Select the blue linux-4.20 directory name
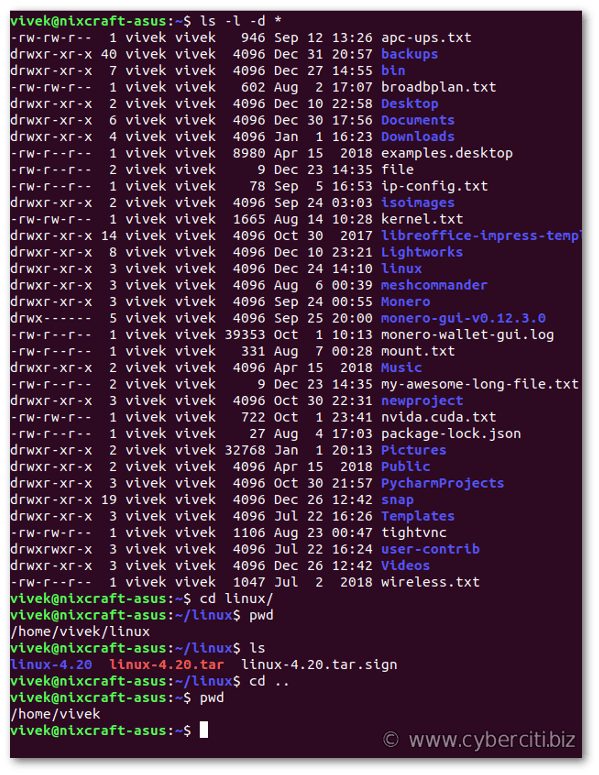 (51, 665)
